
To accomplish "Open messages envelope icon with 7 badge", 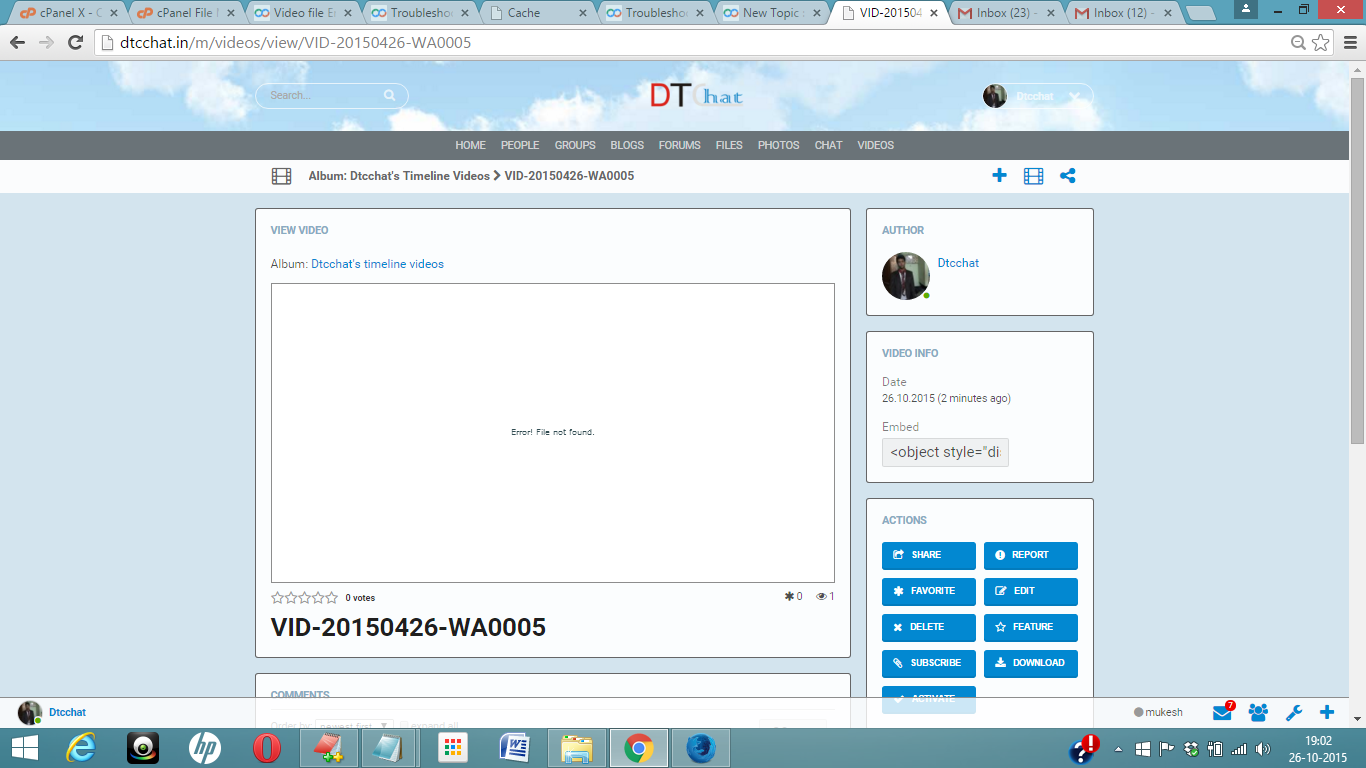I will [1222, 713].
